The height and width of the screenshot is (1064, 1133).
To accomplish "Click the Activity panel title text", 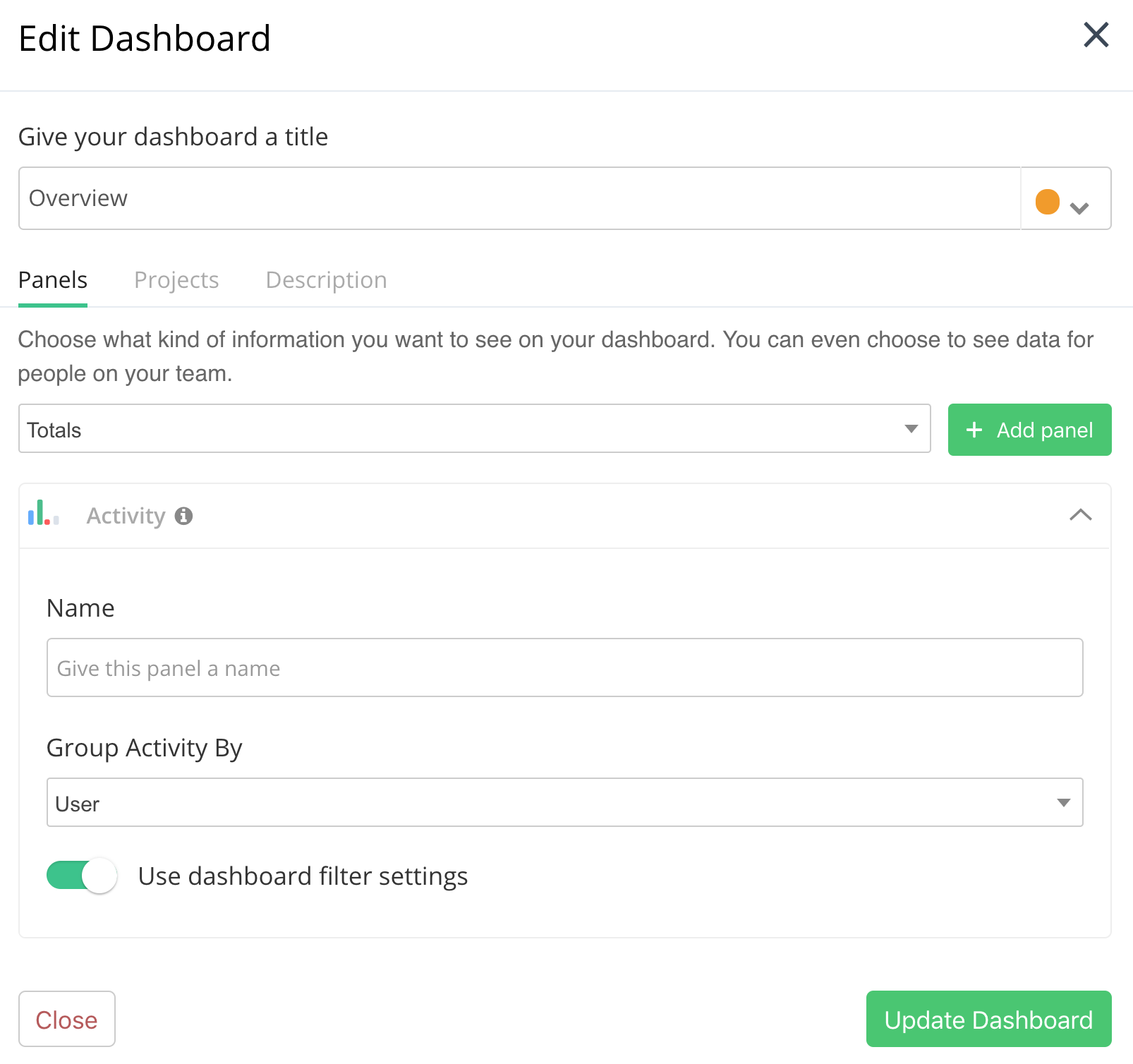I will point(126,516).
